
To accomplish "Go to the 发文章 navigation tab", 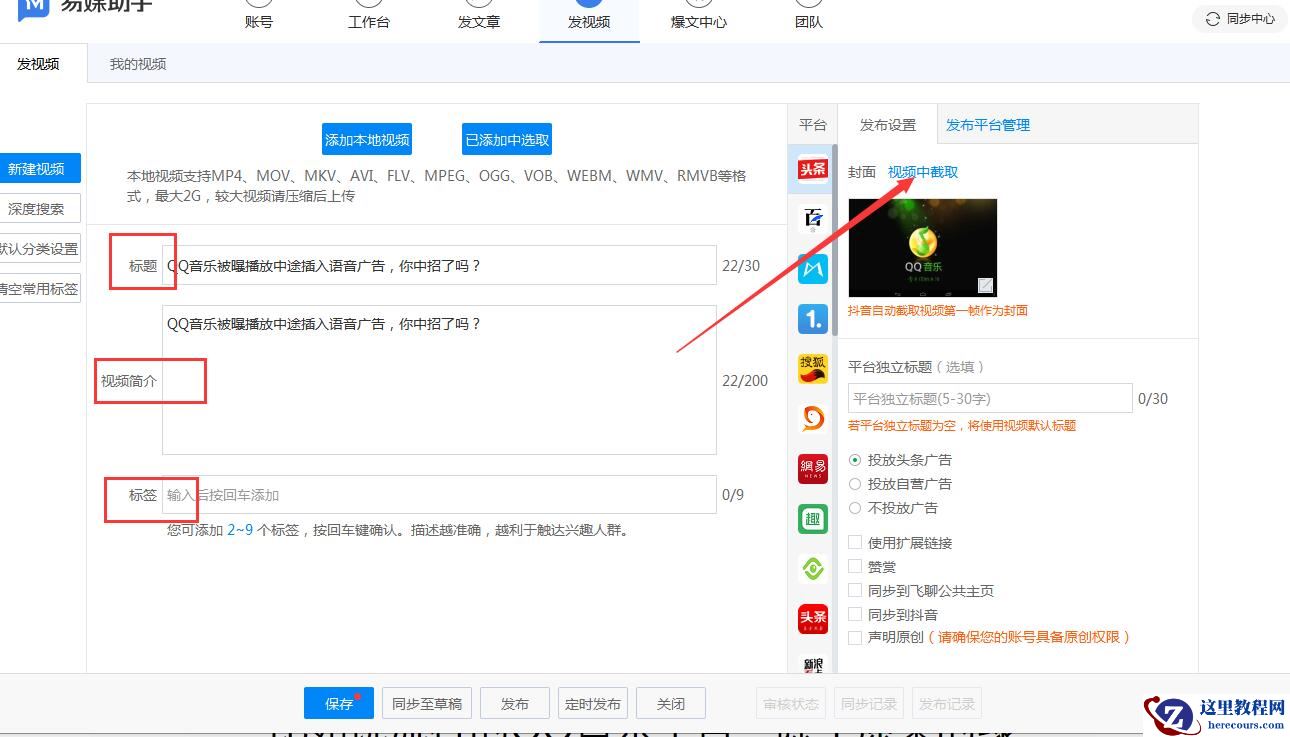I will 479,21.
